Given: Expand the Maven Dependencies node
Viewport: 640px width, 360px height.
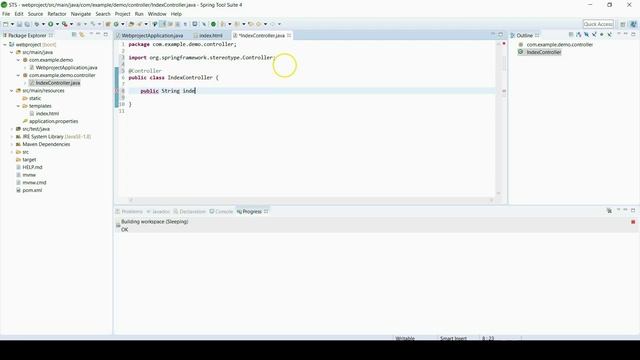Looking at the screenshot, I should (x=11, y=144).
